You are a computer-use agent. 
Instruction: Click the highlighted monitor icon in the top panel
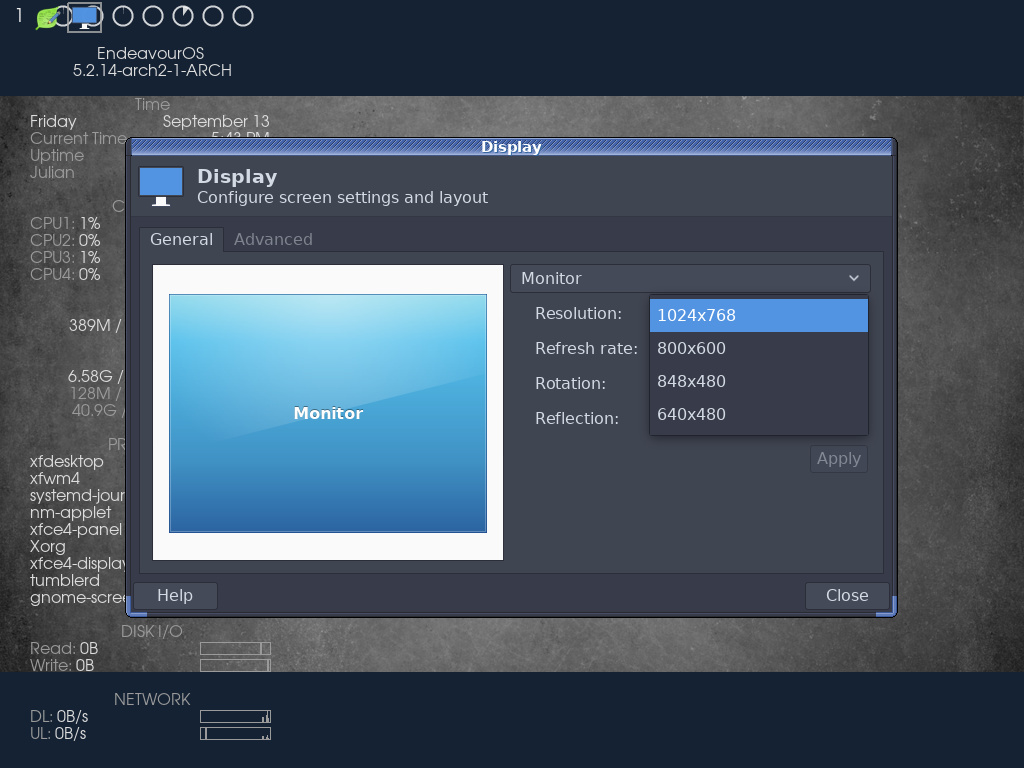84,17
